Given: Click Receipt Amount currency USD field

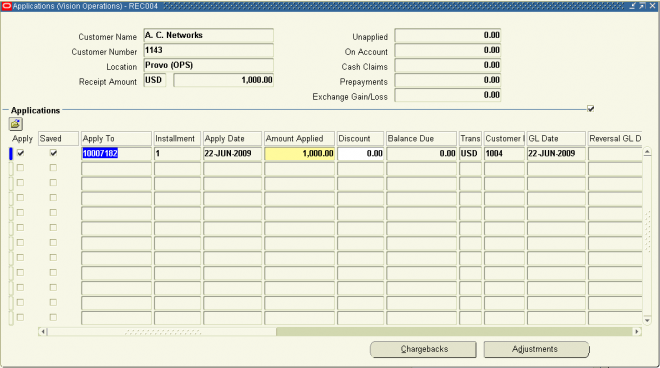Looking at the screenshot, I should [154, 80].
